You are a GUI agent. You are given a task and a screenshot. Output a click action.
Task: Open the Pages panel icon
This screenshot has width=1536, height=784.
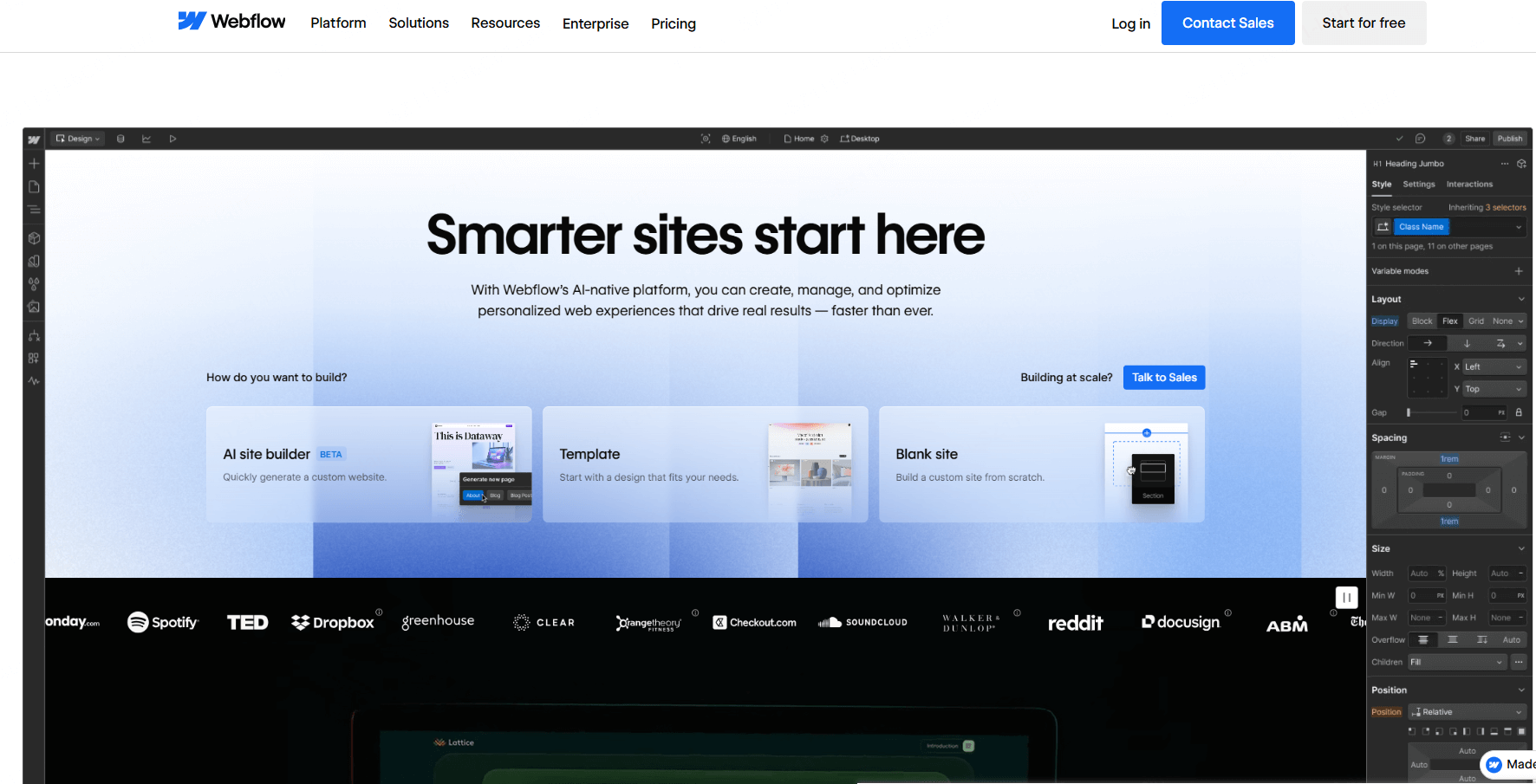[x=34, y=187]
